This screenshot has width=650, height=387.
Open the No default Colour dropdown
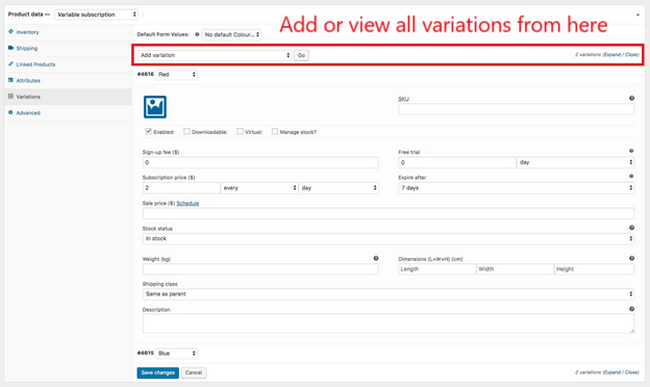[x=231, y=34]
